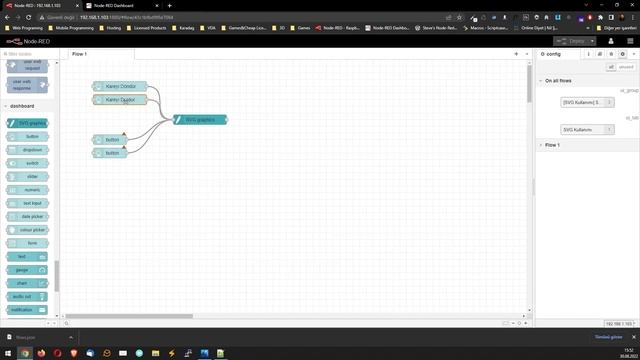Click the filter nodes search field
The height and width of the screenshot is (360, 640).
[x=29, y=54]
